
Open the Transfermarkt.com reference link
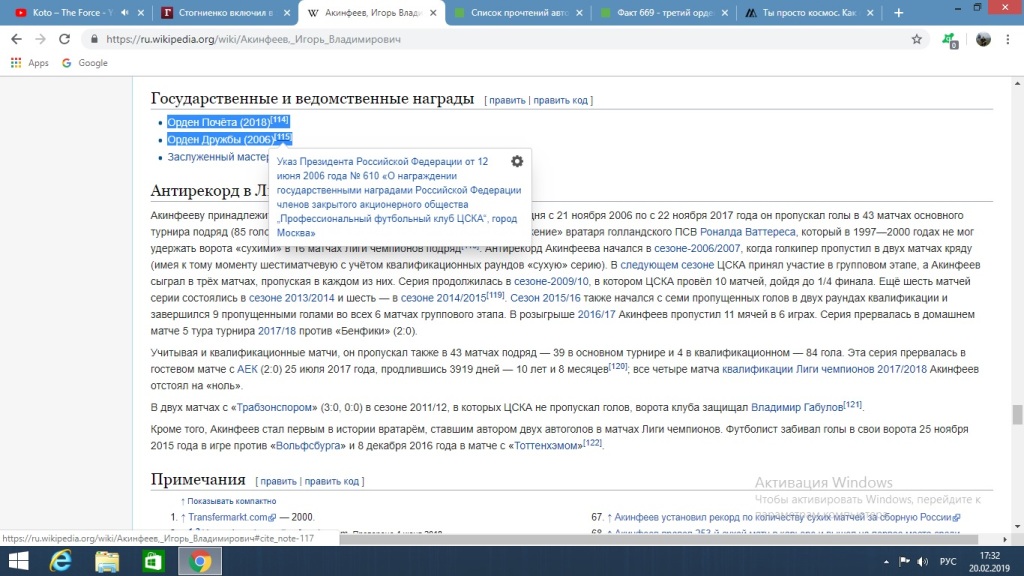[232, 517]
